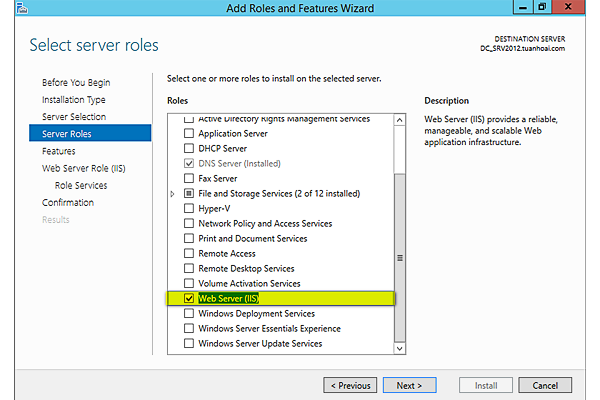Click the Fax Server role label
The width and height of the screenshot is (600, 400).
[218, 179]
